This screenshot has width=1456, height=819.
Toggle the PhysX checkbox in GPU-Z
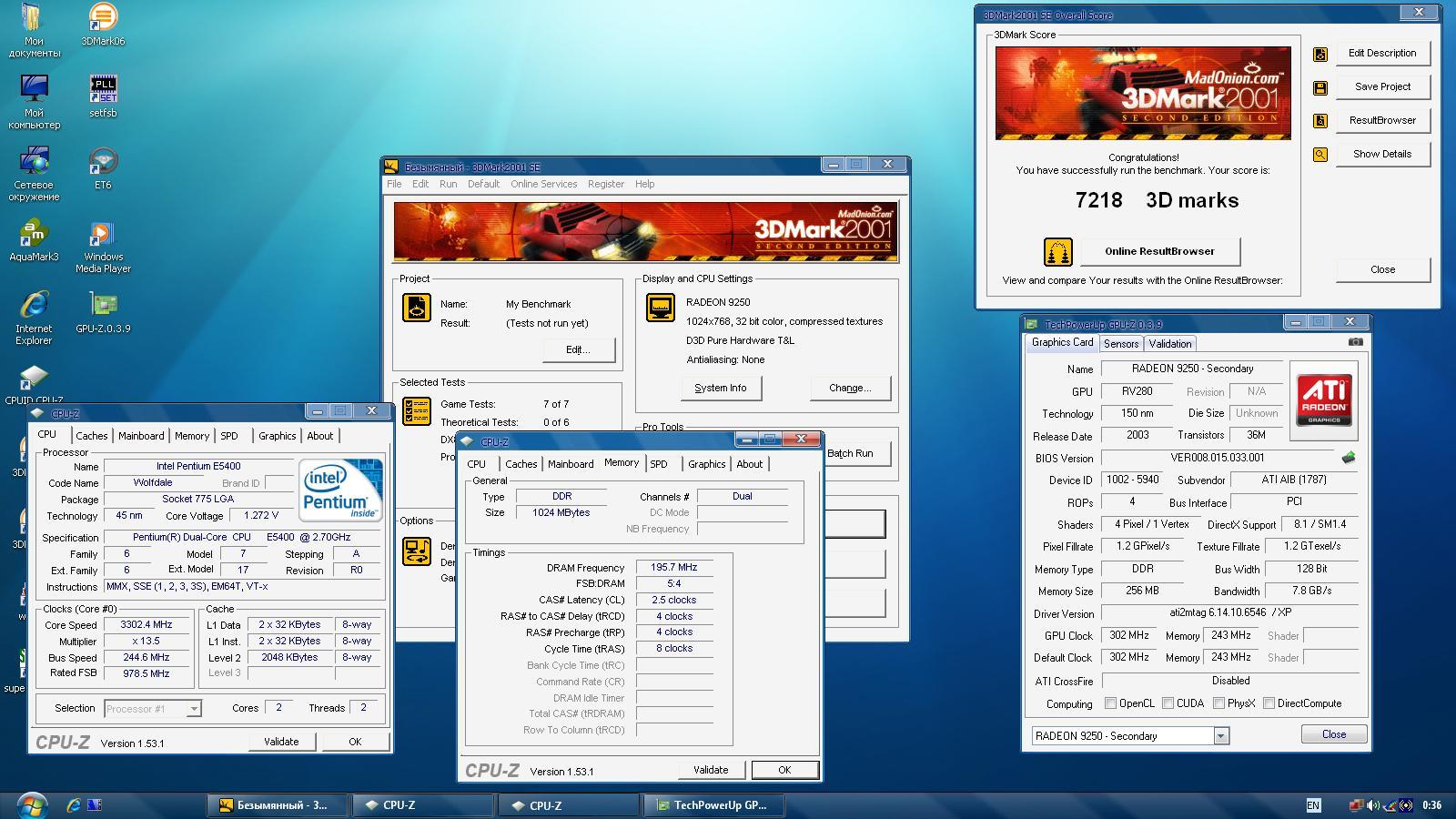(x=1218, y=703)
